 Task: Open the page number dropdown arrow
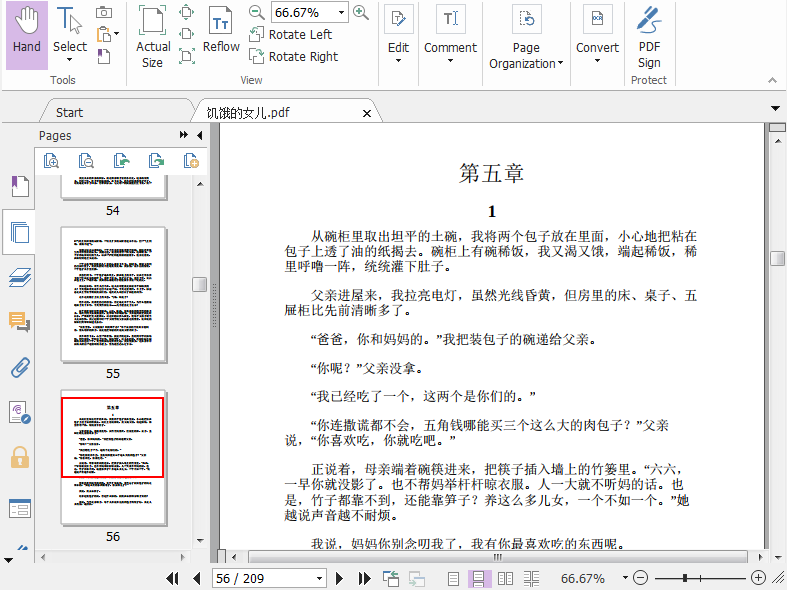319,578
